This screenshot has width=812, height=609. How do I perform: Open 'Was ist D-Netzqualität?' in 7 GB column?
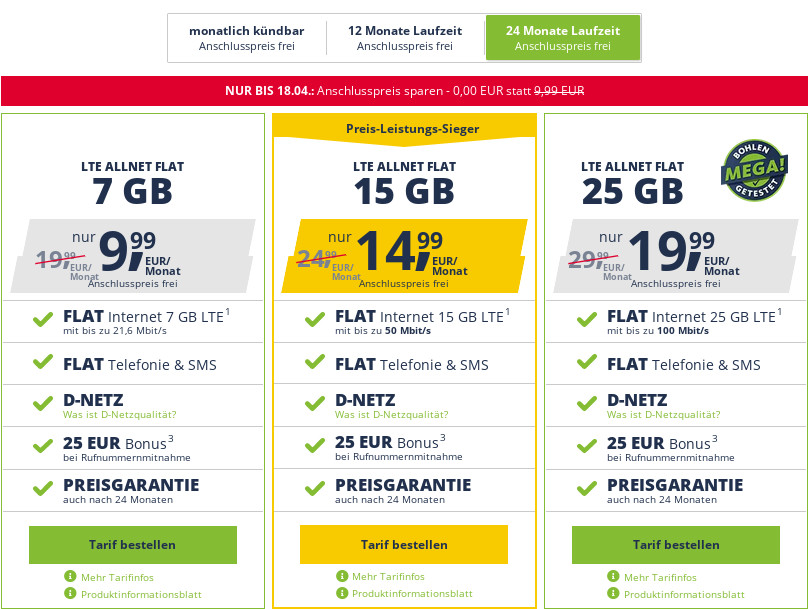pos(119,415)
